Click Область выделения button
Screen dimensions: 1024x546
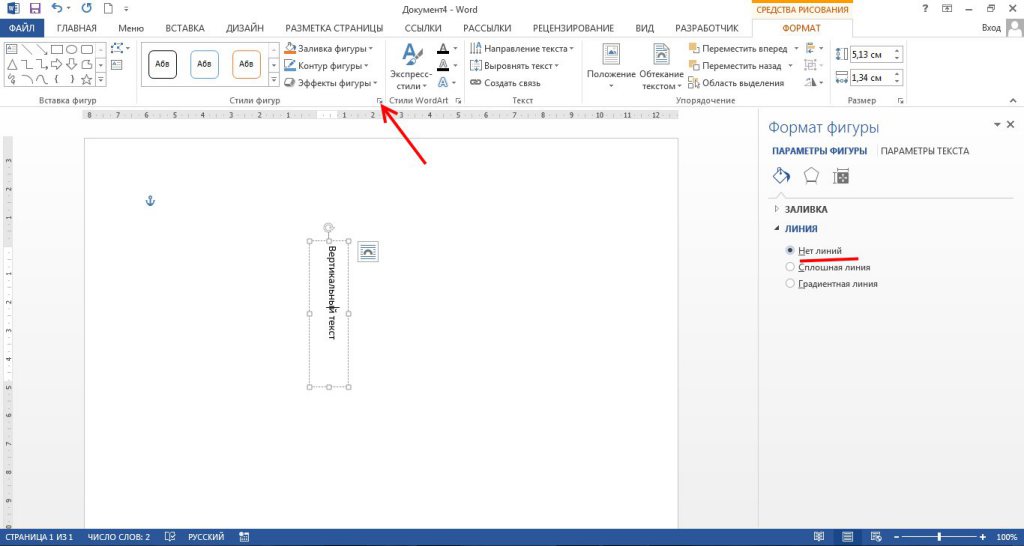736,83
